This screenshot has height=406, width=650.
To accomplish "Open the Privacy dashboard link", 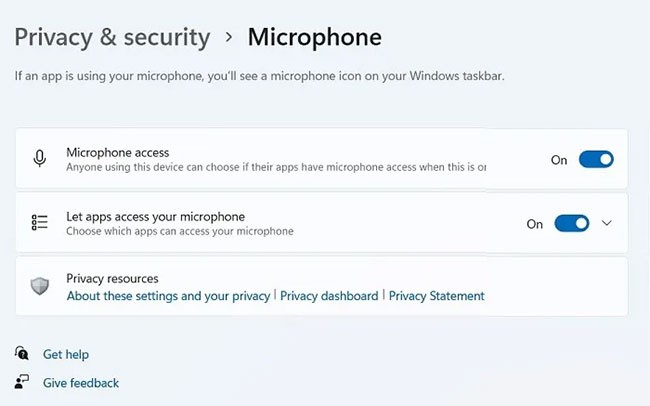I will 329,296.
